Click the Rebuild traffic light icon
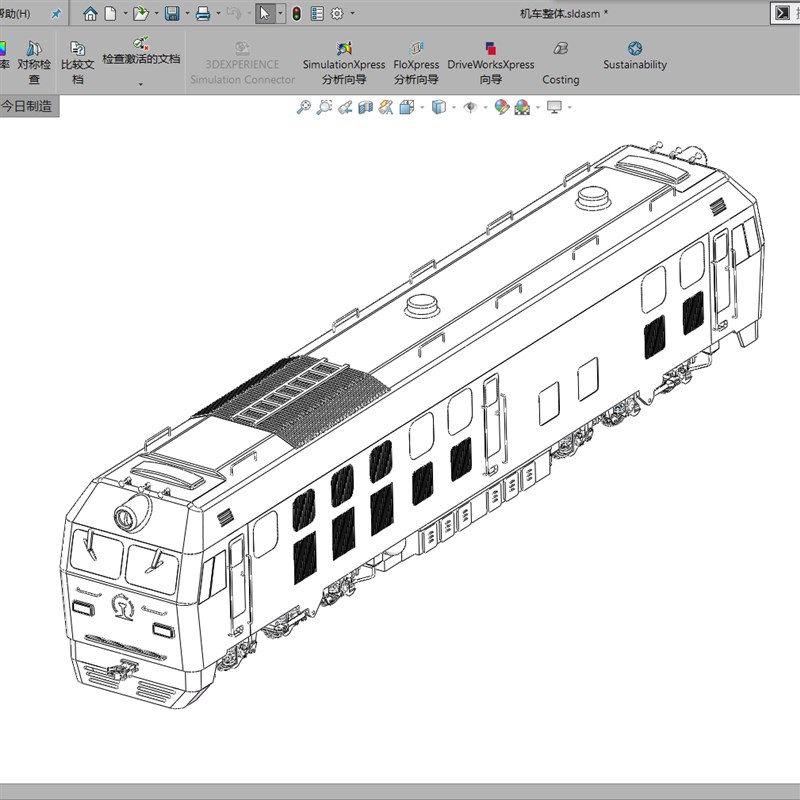The image size is (800, 800). click(297, 14)
